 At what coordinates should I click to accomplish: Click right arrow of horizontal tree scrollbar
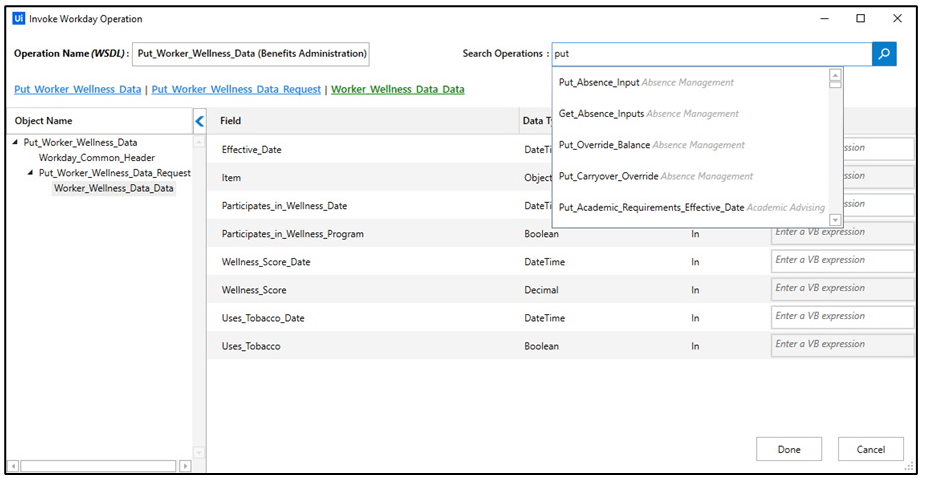[185, 466]
